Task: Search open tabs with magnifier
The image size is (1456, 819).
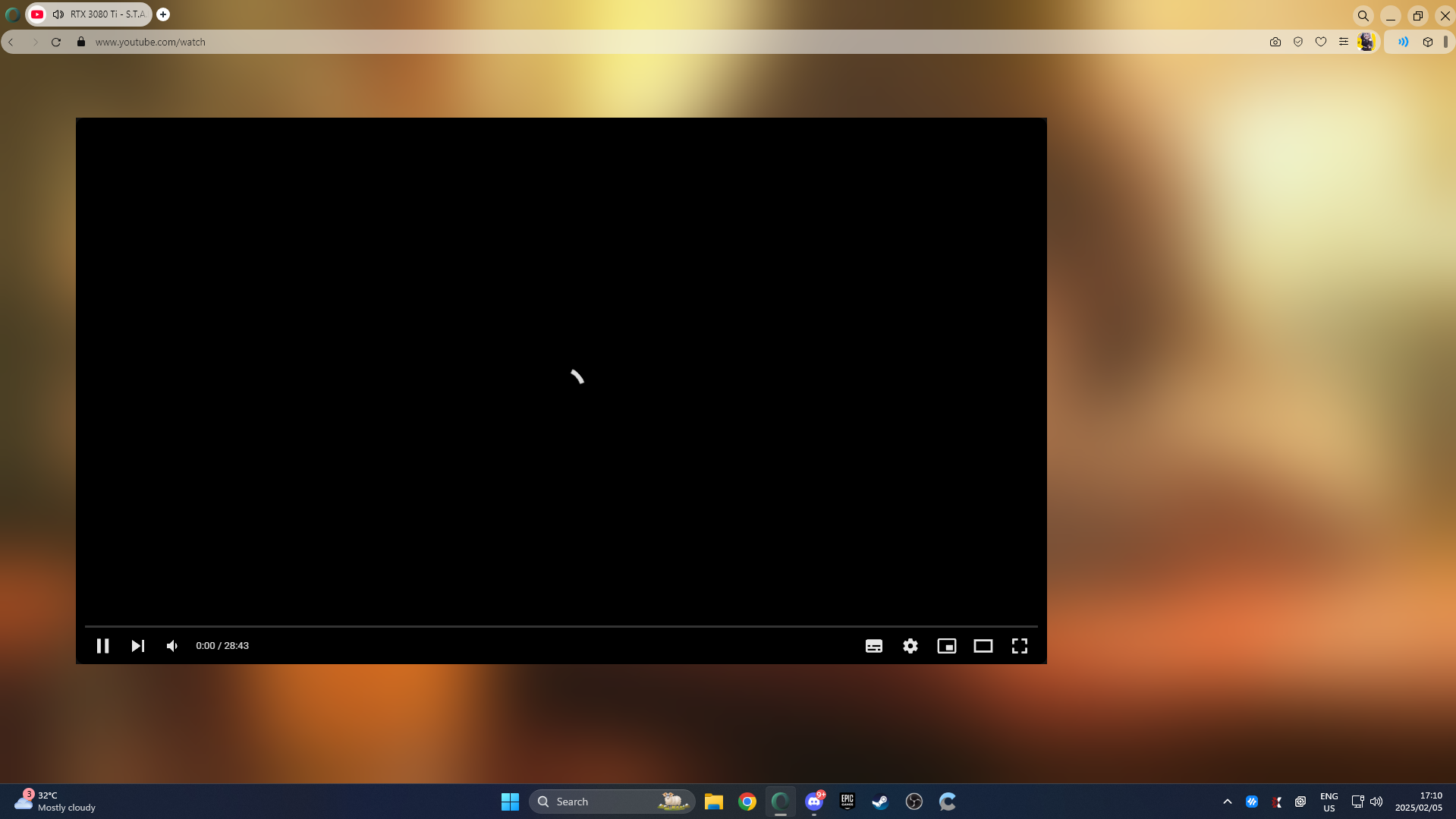Action: coord(1363,16)
